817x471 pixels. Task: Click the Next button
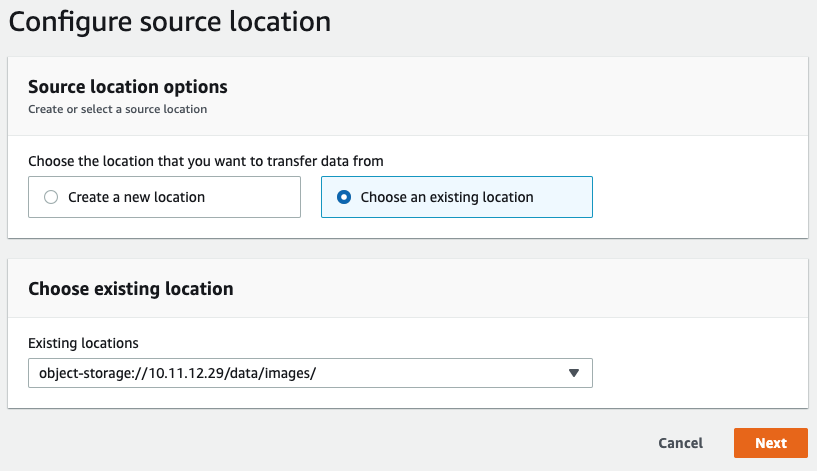[x=771, y=443]
